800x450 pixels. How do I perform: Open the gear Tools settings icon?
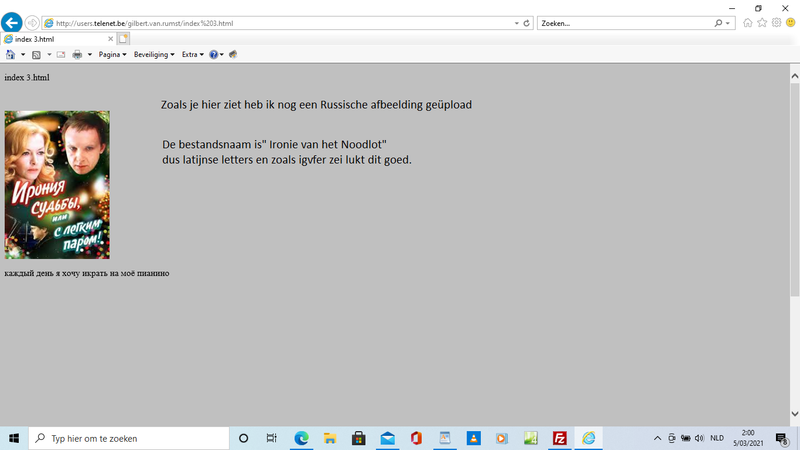coord(776,22)
